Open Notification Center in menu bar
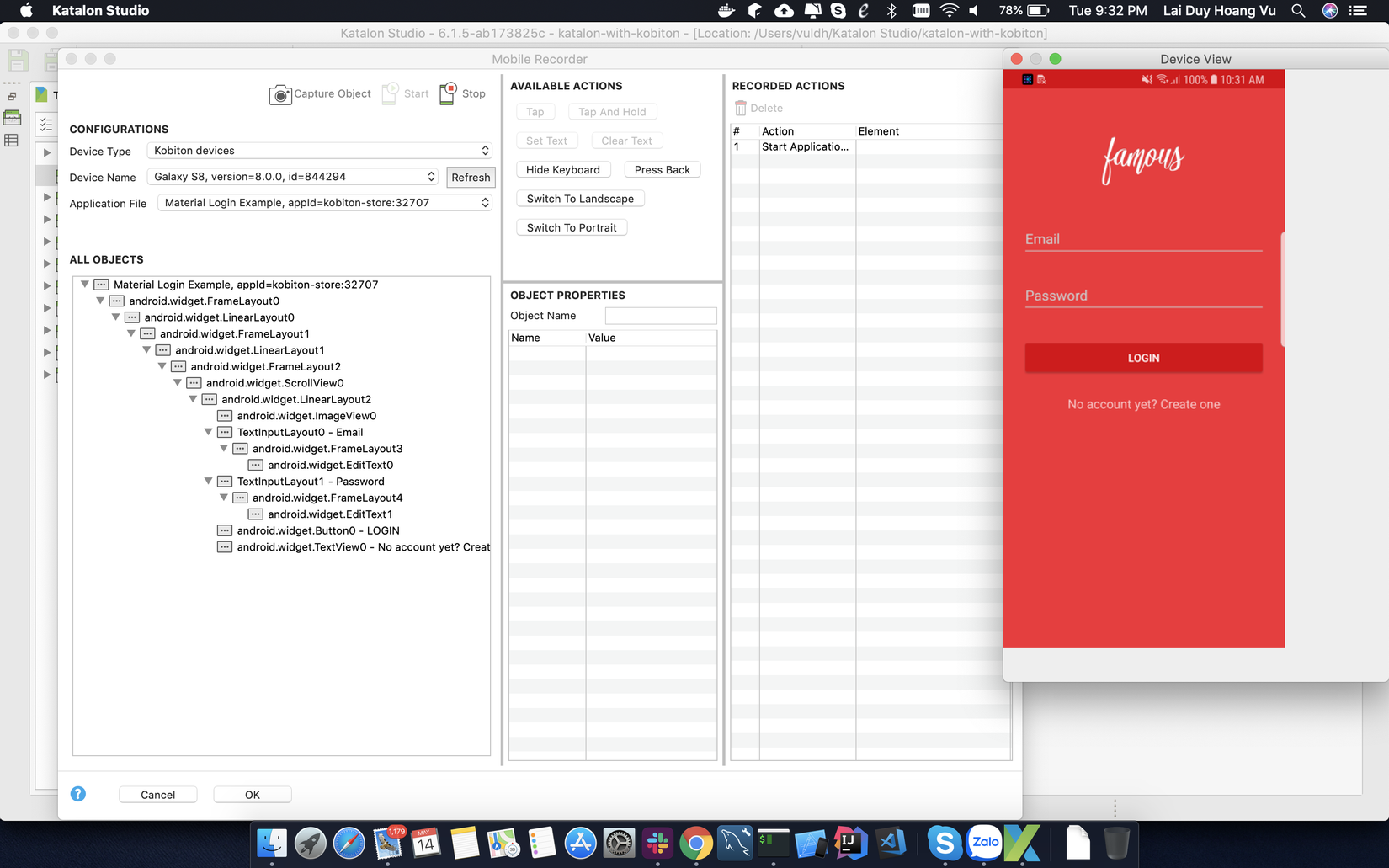1389x868 pixels. tap(1358, 10)
